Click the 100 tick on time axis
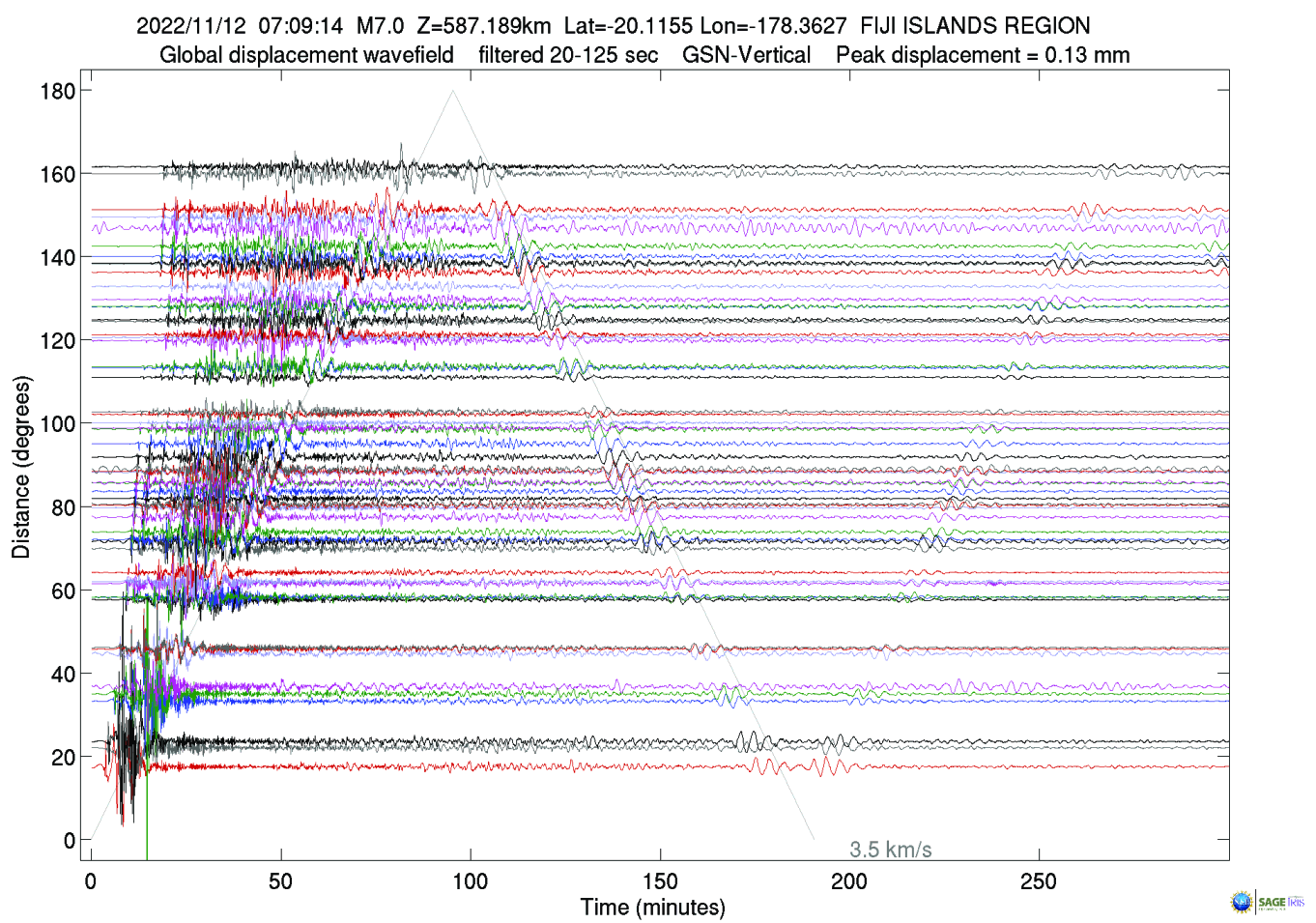 (471, 881)
